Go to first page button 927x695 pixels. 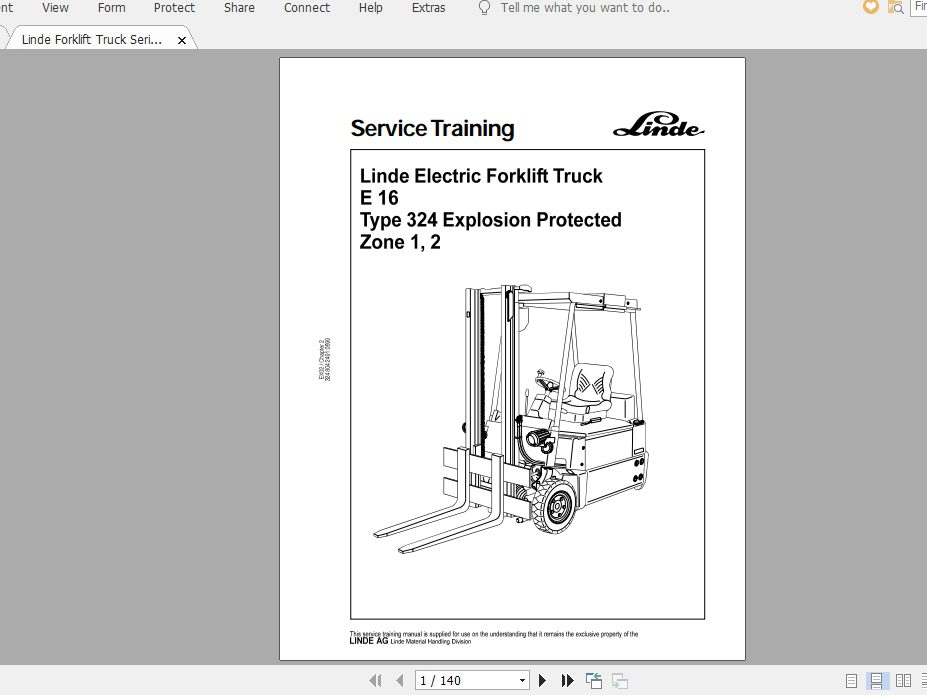(375, 680)
